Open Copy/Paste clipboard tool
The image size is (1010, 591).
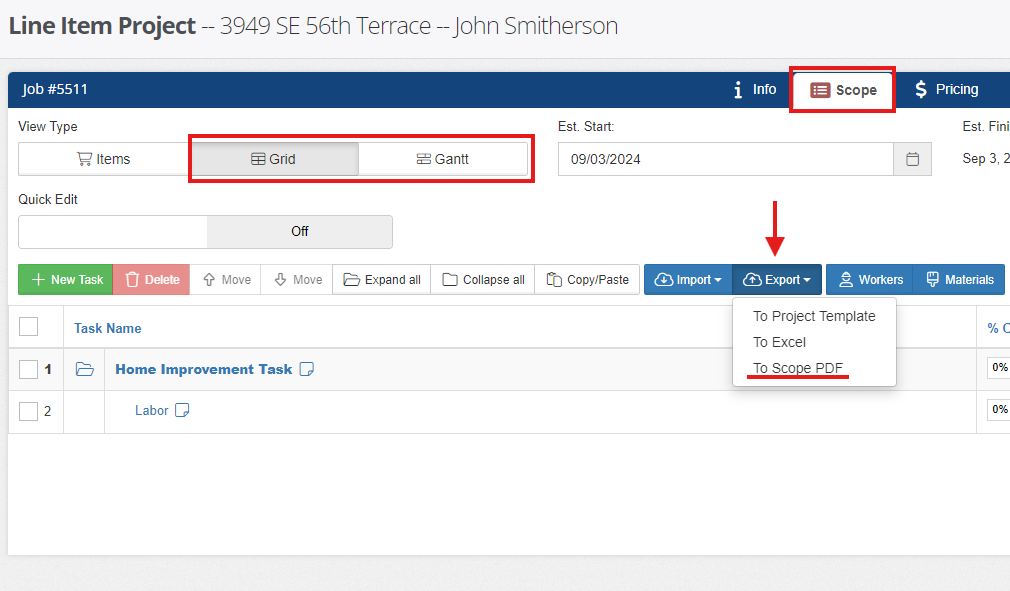588,280
